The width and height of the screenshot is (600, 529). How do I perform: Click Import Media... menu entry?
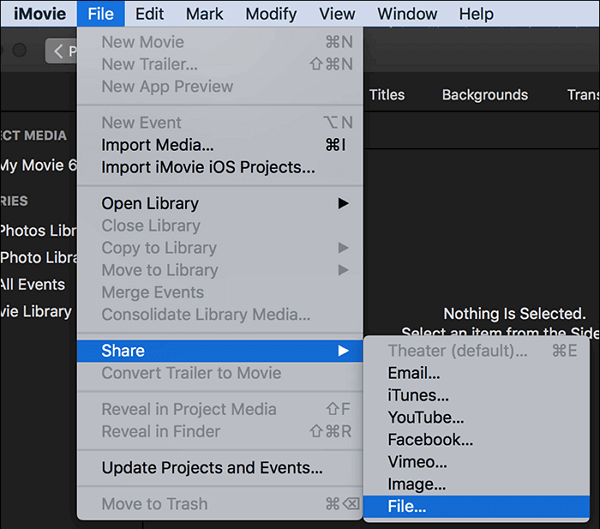click(x=157, y=145)
